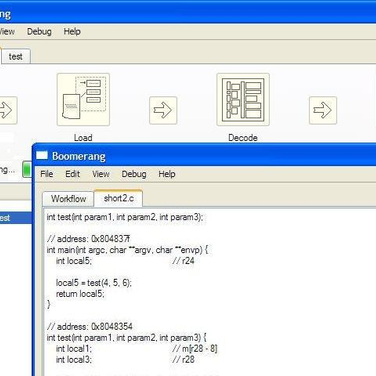This screenshot has width=376, height=376.
Task: Click the Decode label under the workflow icon
Action: (243, 138)
